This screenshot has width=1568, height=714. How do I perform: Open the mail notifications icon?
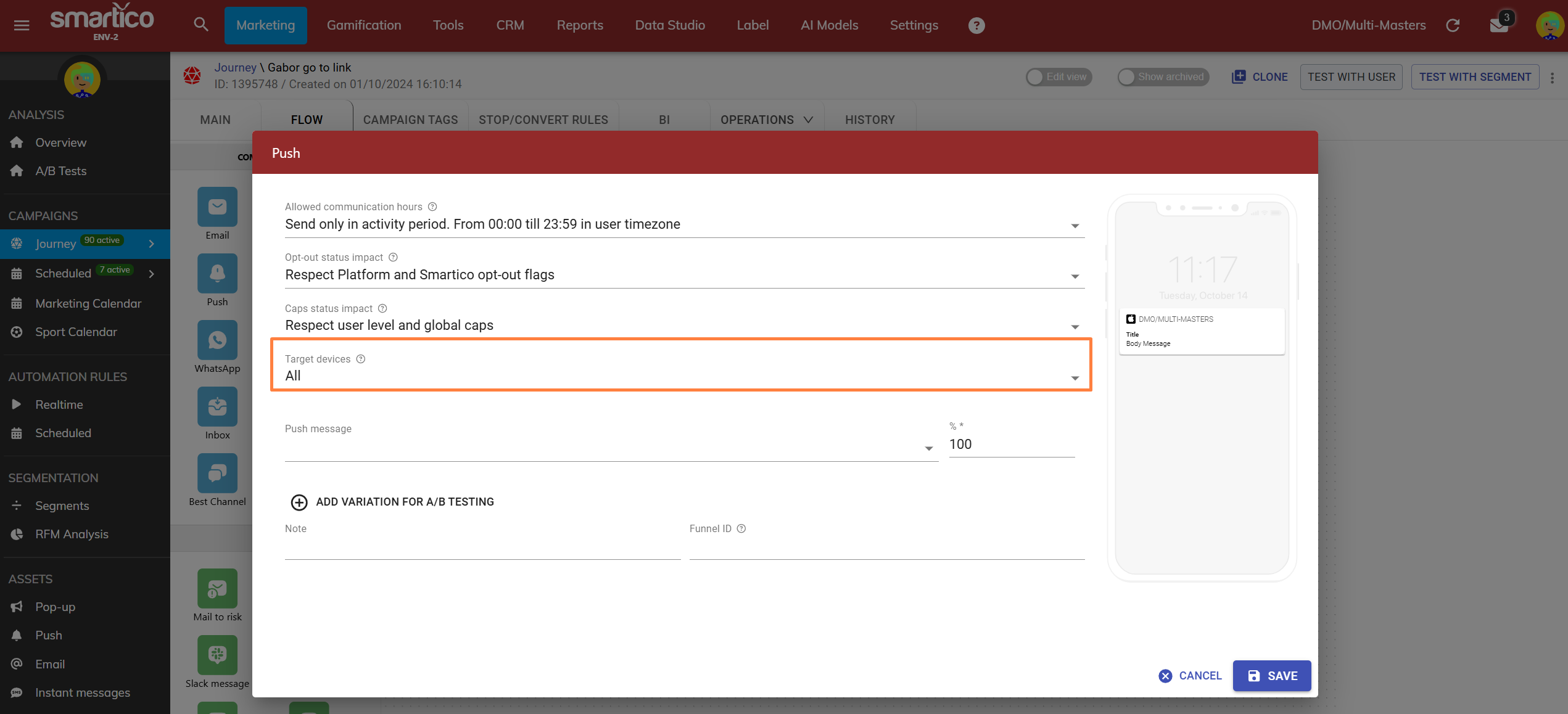click(x=1498, y=25)
